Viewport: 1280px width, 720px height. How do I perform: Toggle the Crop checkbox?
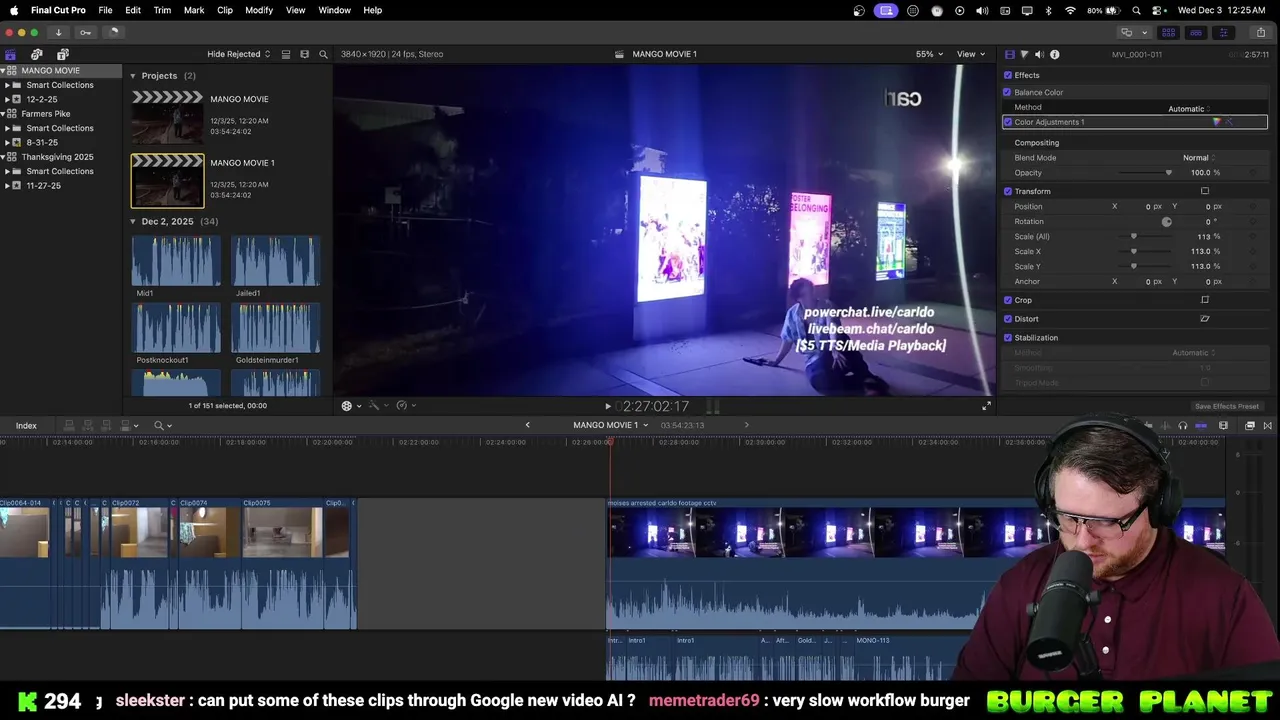tap(1007, 300)
